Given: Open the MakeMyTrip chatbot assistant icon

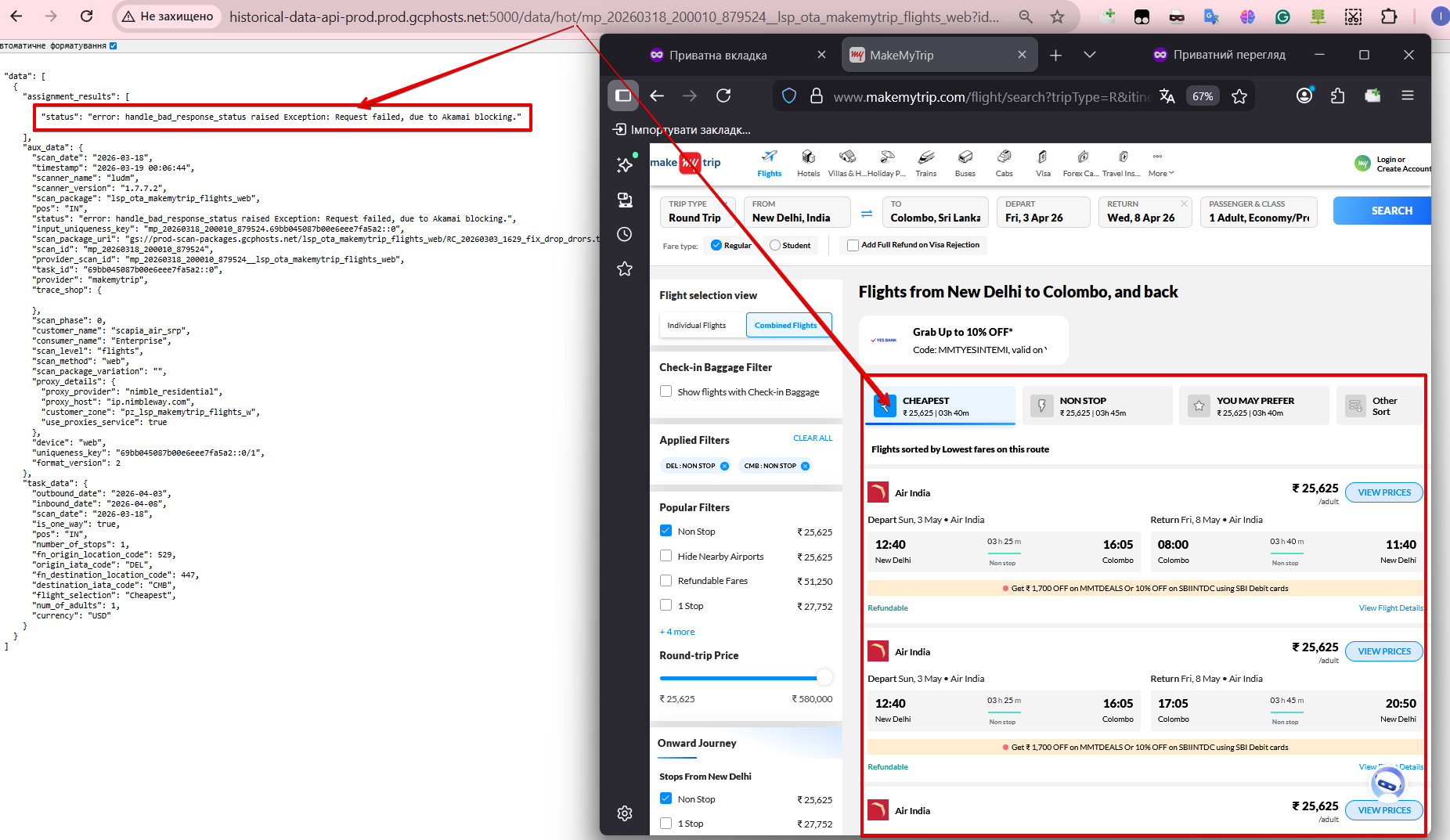Looking at the screenshot, I should (x=1387, y=784).
